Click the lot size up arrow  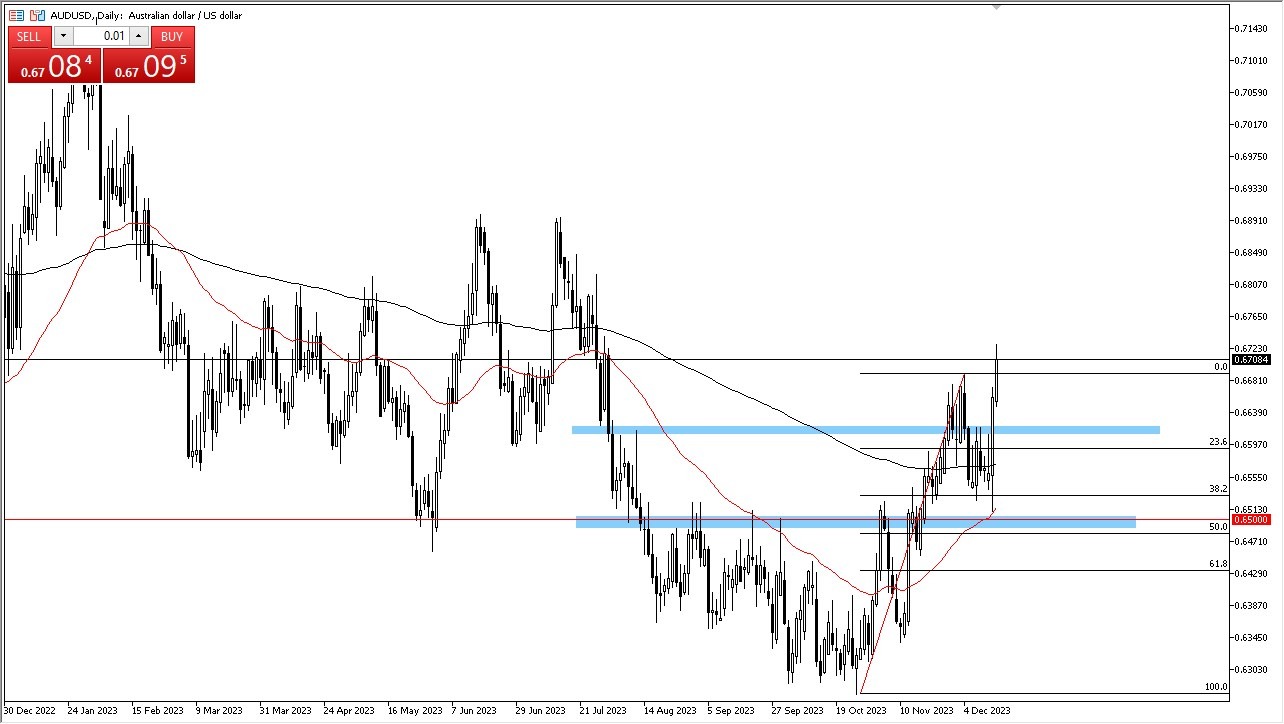(137, 37)
